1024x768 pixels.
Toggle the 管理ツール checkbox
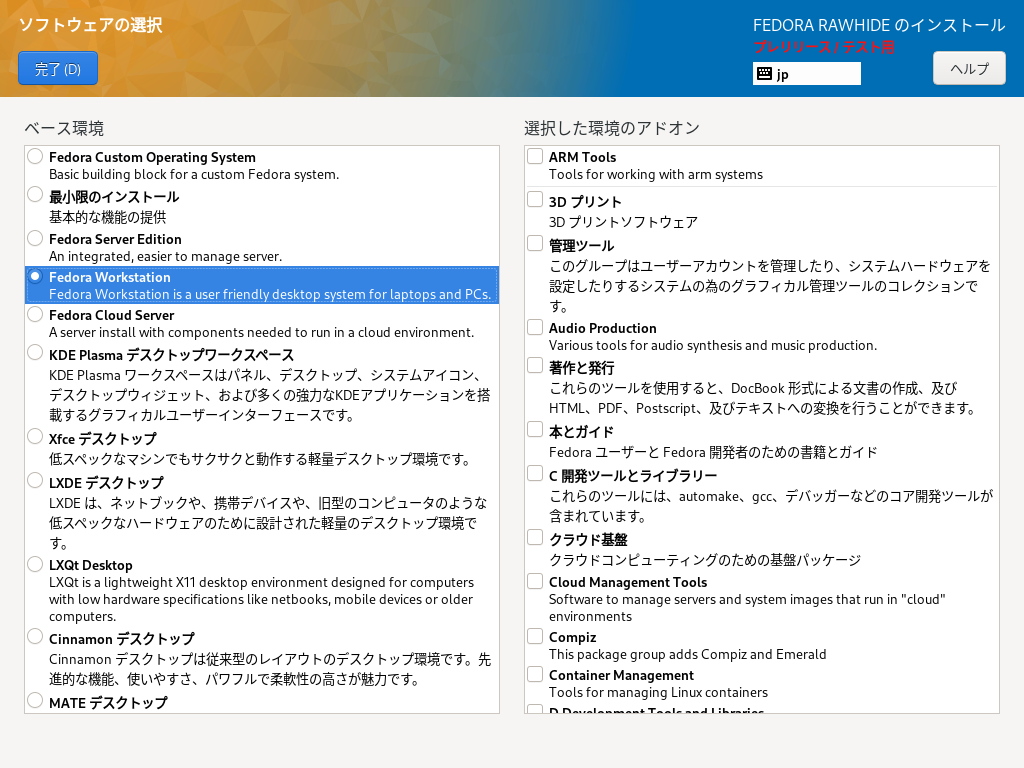[x=535, y=244]
